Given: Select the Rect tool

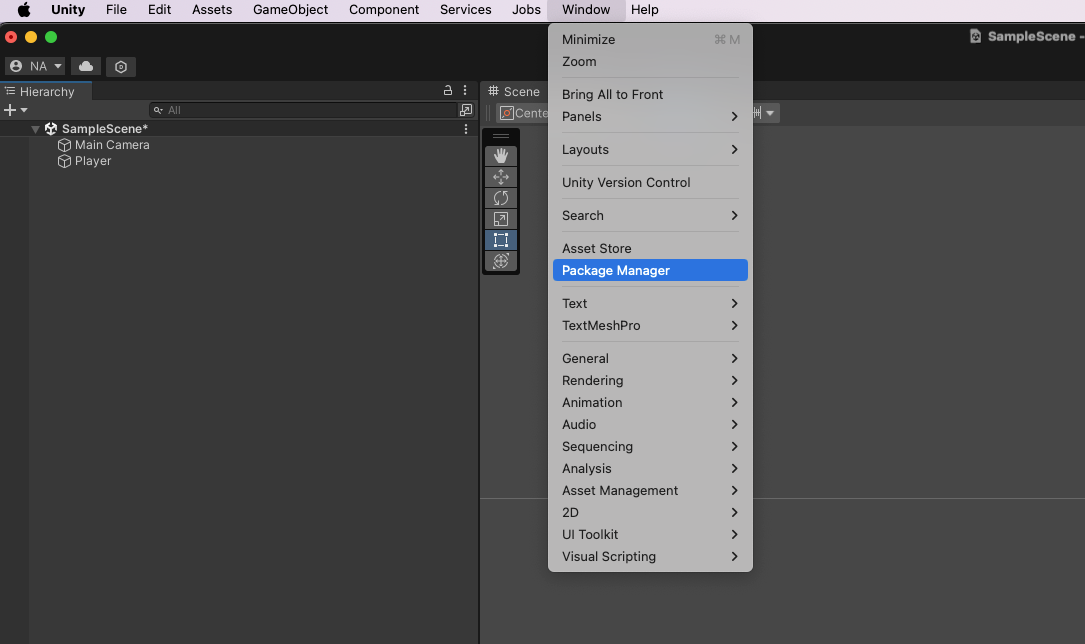Looking at the screenshot, I should (501, 240).
